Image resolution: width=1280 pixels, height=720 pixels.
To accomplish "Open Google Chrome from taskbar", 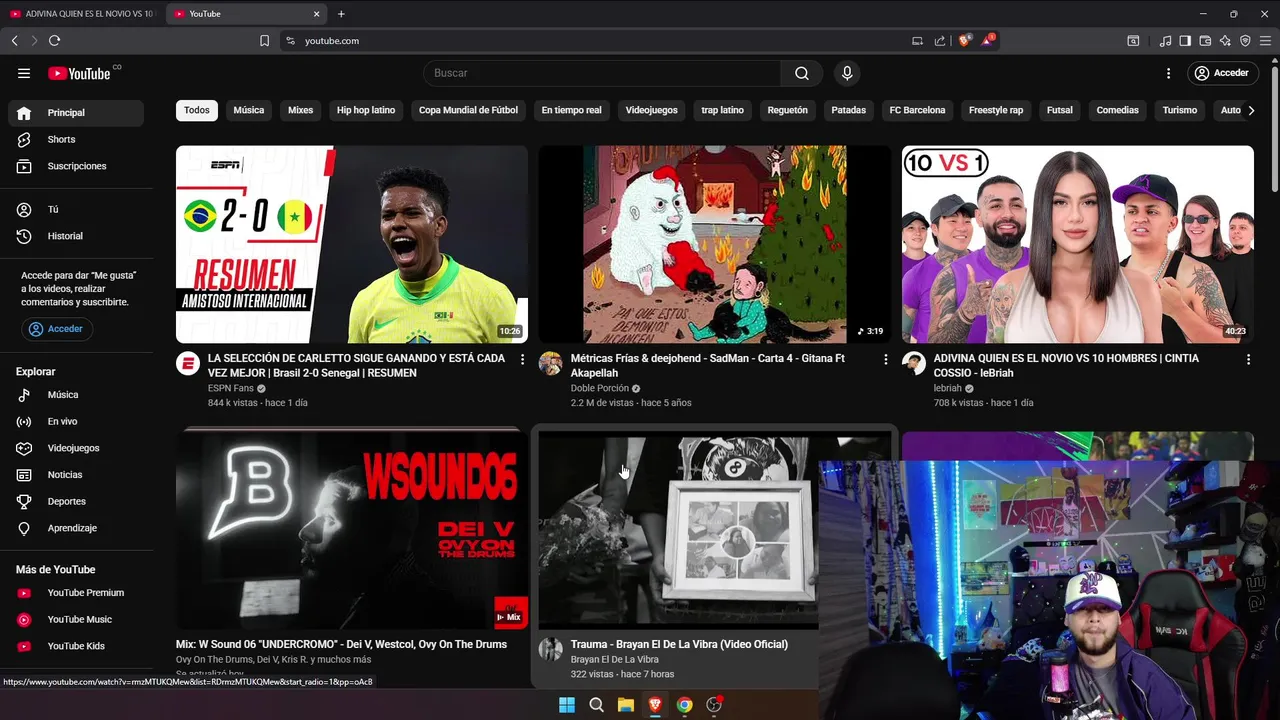I will [684, 705].
